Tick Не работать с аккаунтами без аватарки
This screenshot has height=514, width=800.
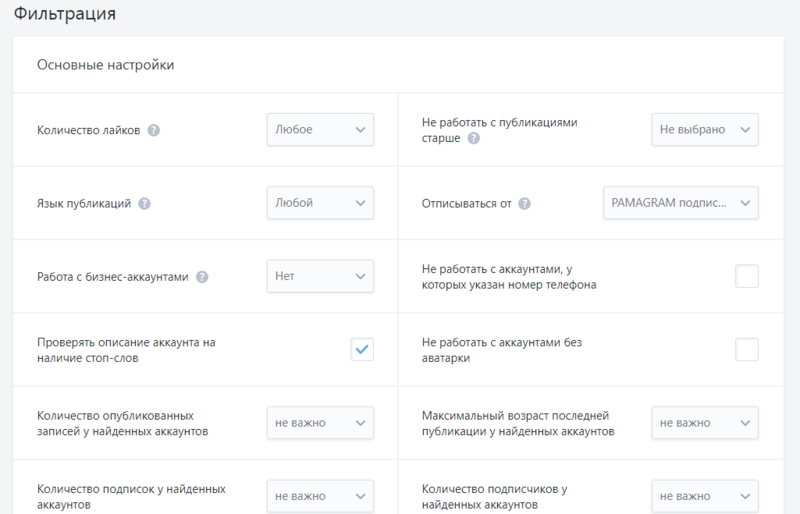pyautogui.click(x=746, y=349)
